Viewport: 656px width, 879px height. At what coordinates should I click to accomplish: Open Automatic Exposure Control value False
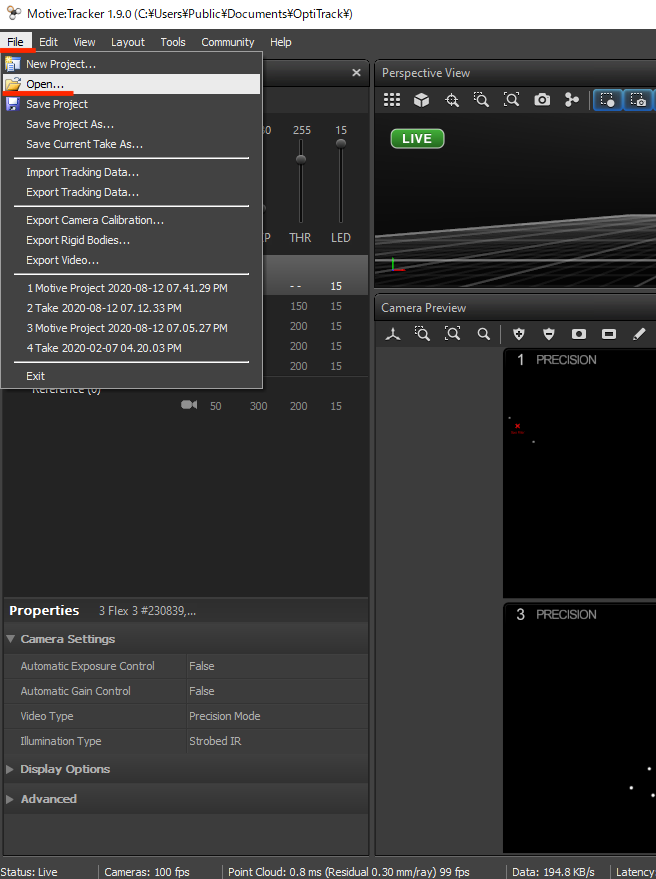point(277,666)
